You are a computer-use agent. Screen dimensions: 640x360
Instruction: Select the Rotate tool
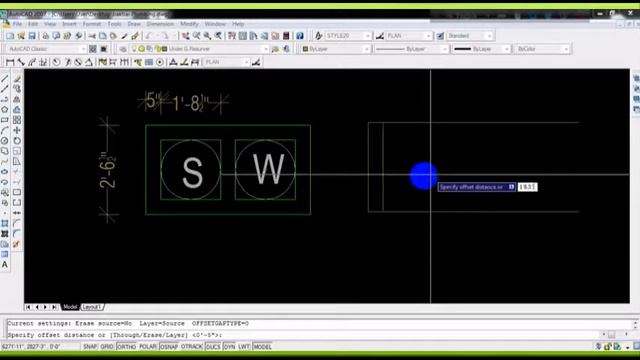(x=17, y=140)
